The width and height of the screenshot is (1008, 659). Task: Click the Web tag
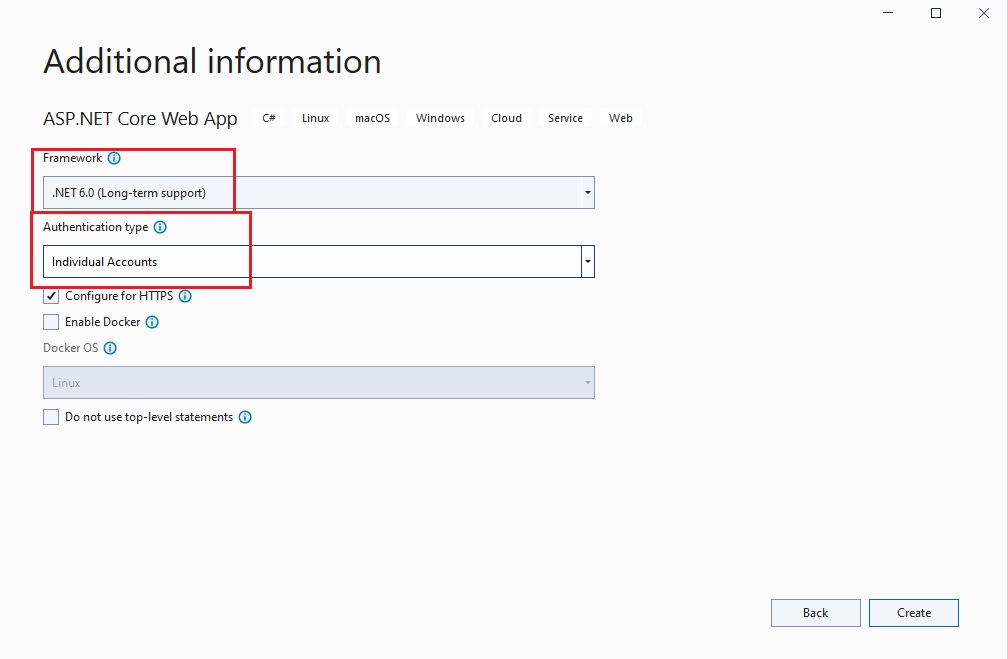click(x=621, y=118)
